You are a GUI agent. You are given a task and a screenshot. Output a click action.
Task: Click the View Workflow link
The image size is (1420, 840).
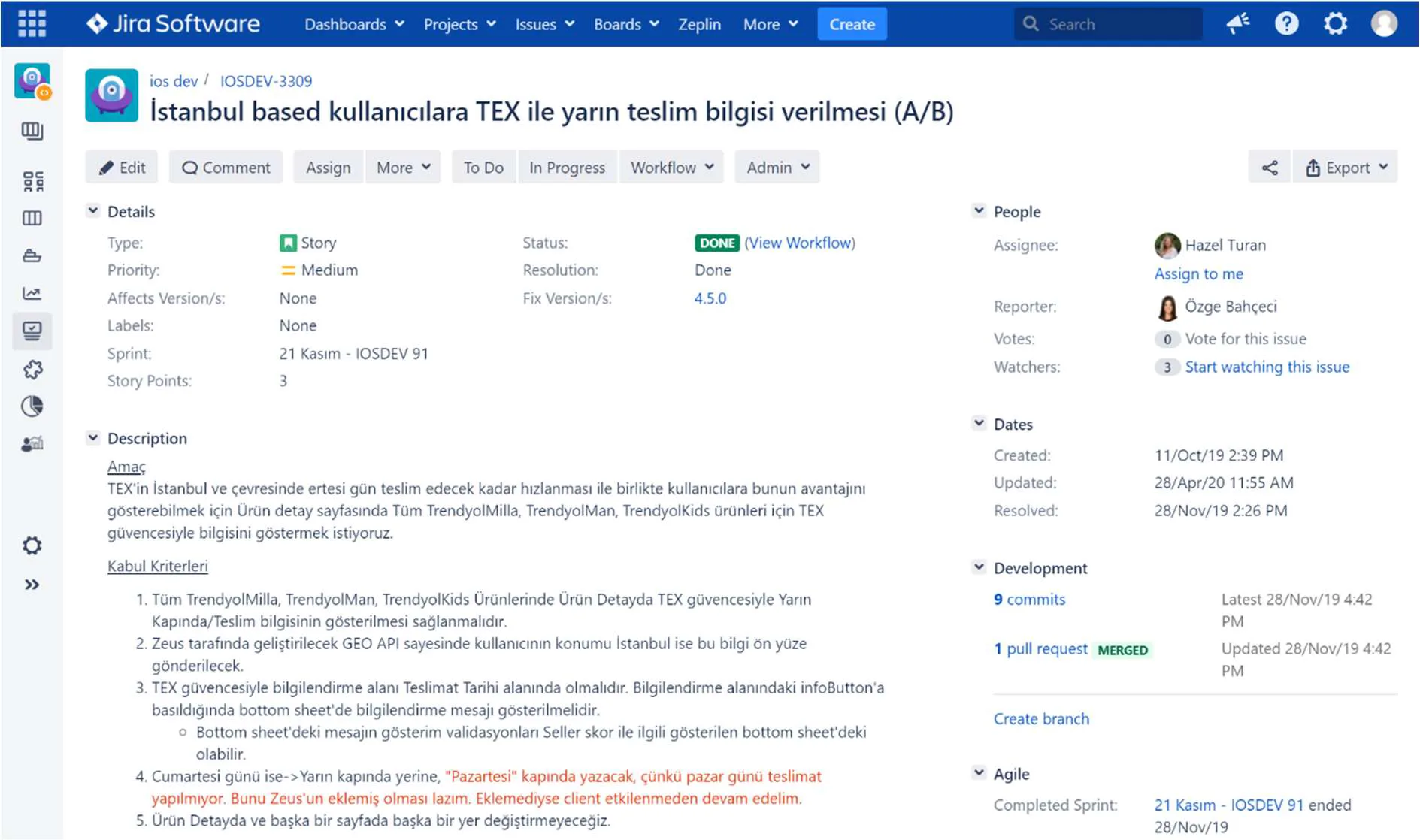(x=800, y=243)
